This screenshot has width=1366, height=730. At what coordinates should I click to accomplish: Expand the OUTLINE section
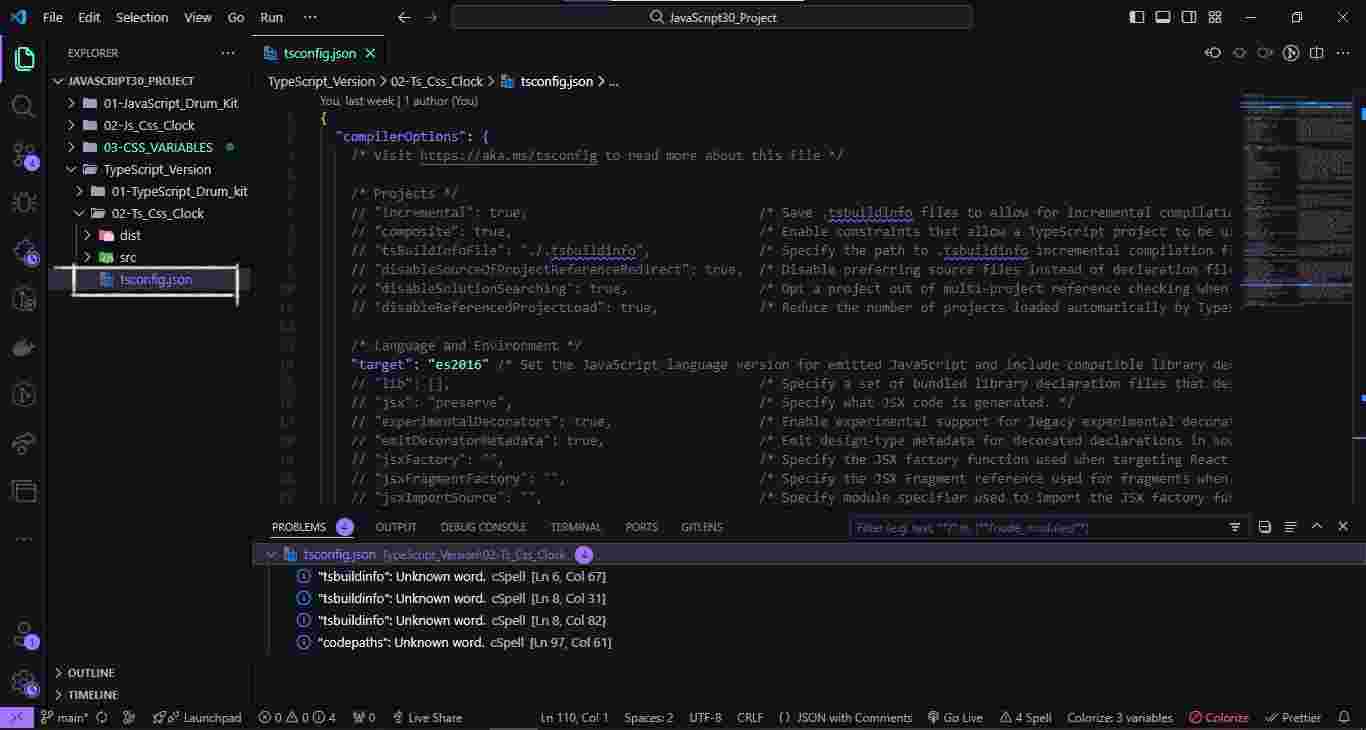coord(90,673)
